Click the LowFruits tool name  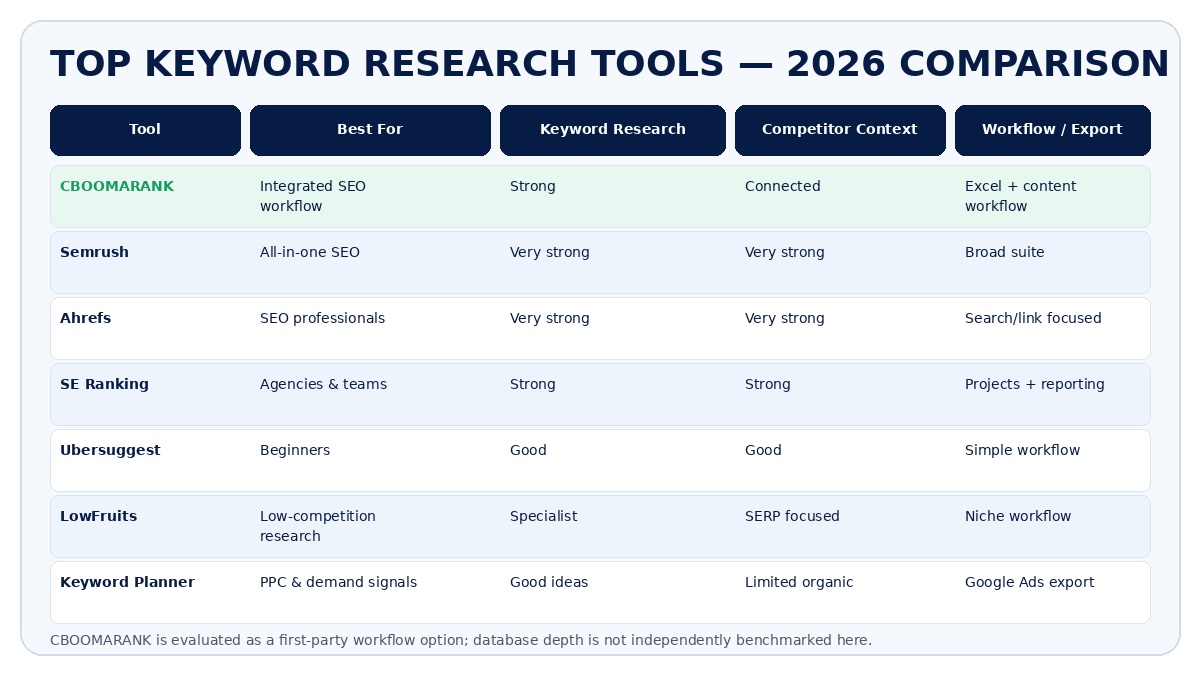pos(98,517)
